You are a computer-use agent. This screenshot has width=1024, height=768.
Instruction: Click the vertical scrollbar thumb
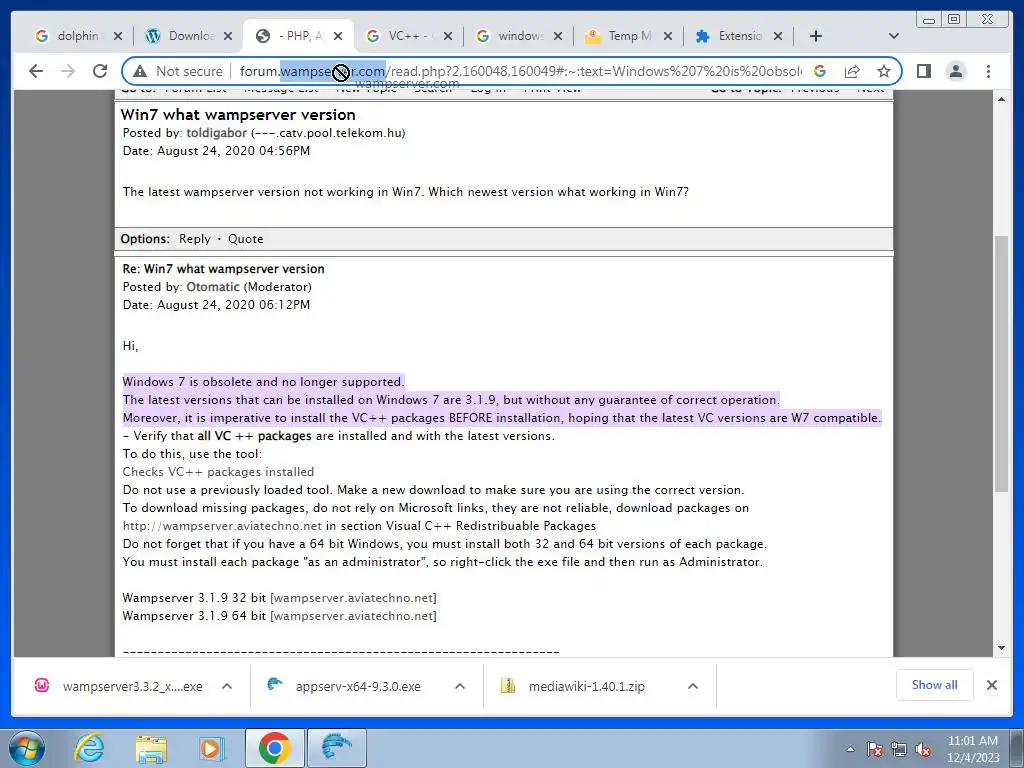[x=1001, y=364]
